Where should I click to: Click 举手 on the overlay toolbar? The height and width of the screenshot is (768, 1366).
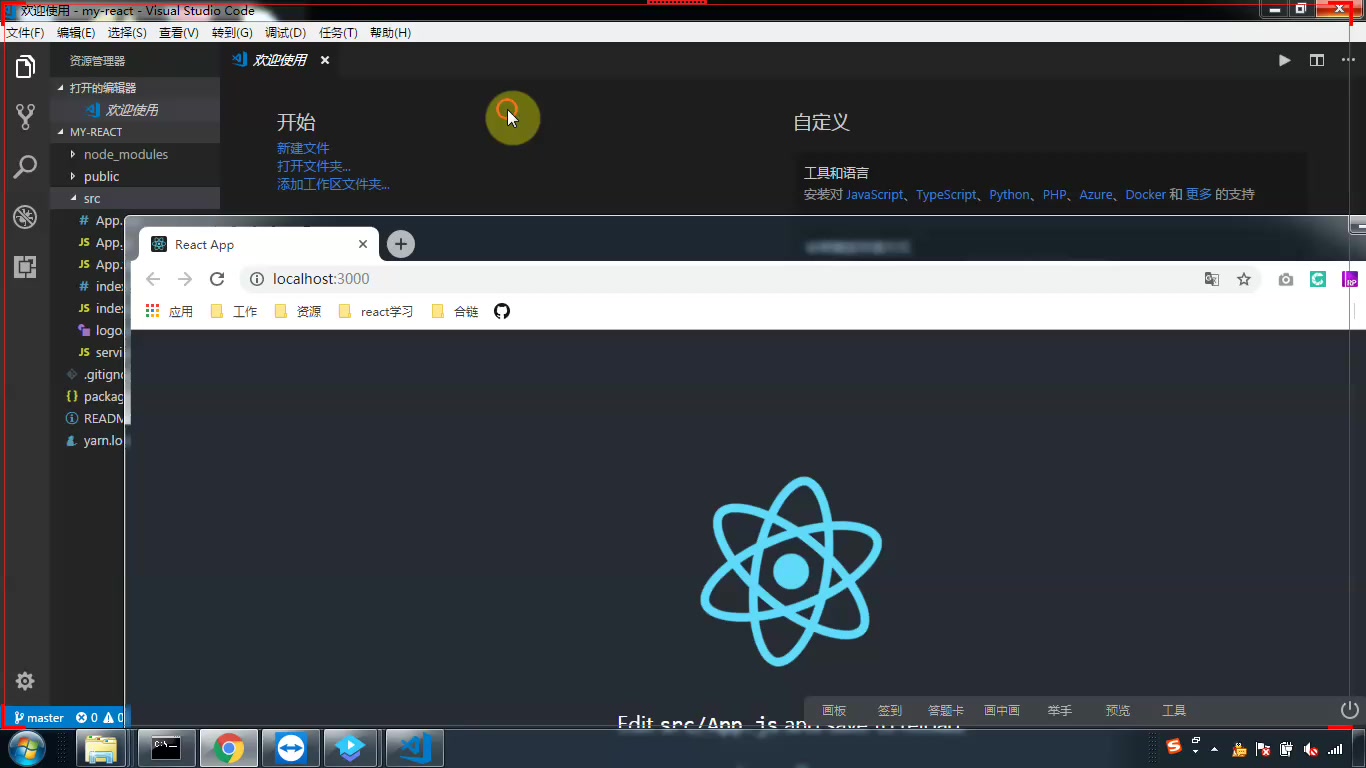point(1060,711)
